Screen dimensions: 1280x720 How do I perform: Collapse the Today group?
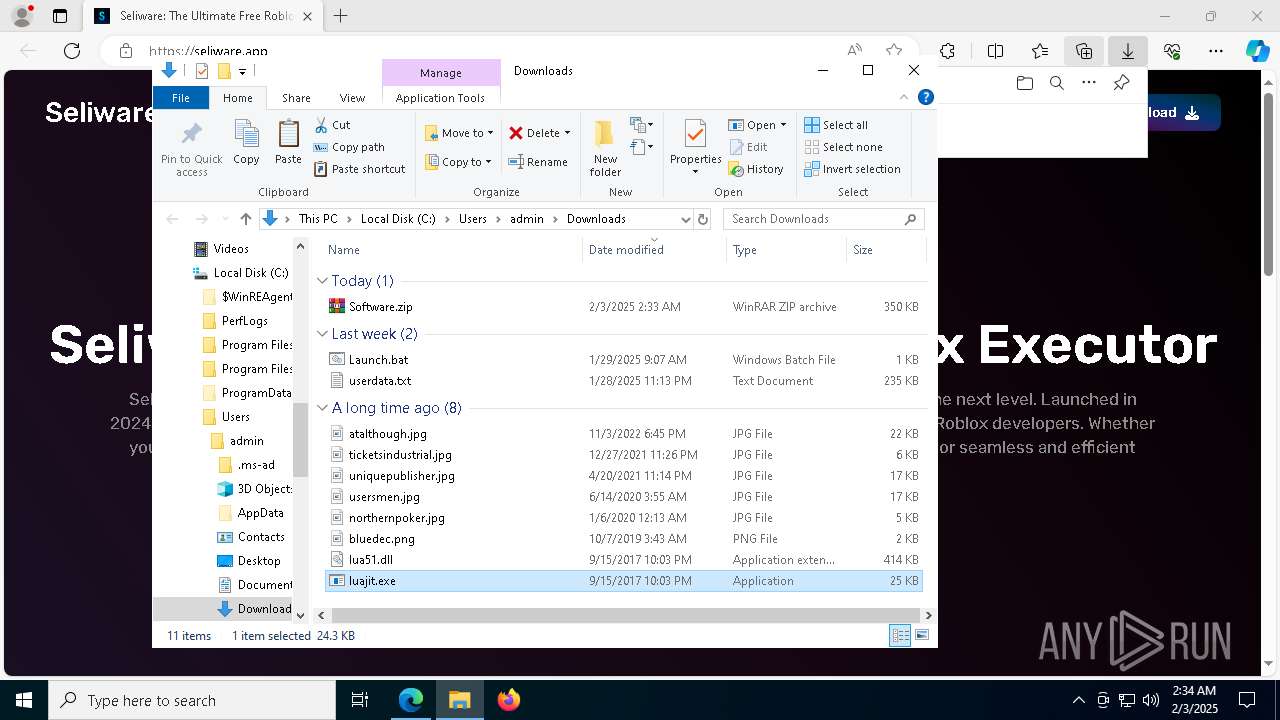[323, 281]
